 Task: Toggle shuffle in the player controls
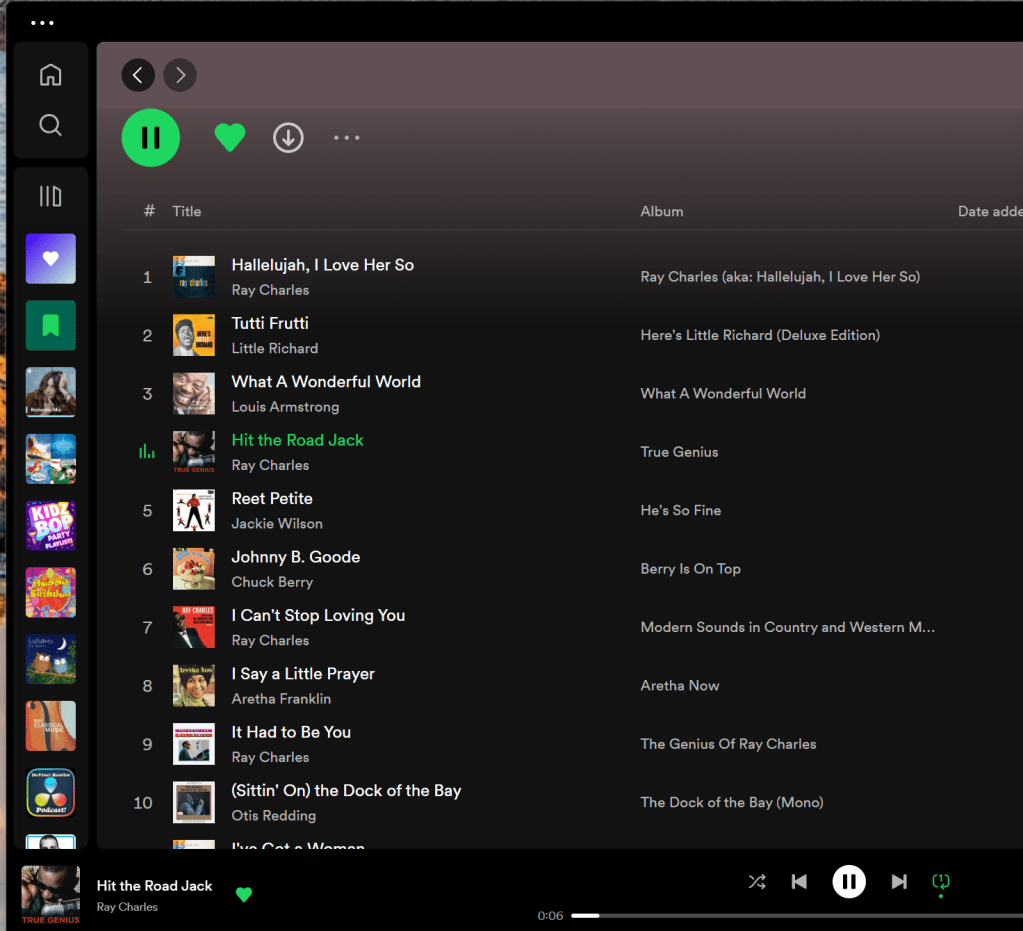click(757, 882)
